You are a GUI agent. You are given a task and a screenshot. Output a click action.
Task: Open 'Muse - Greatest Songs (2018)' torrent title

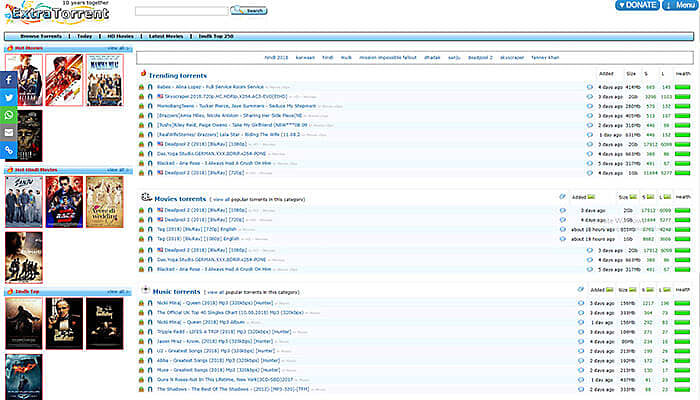pos(218,370)
